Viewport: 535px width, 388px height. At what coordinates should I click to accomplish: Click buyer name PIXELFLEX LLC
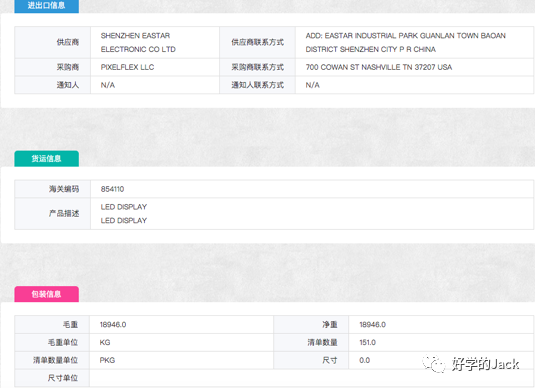pyautogui.click(x=127, y=67)
